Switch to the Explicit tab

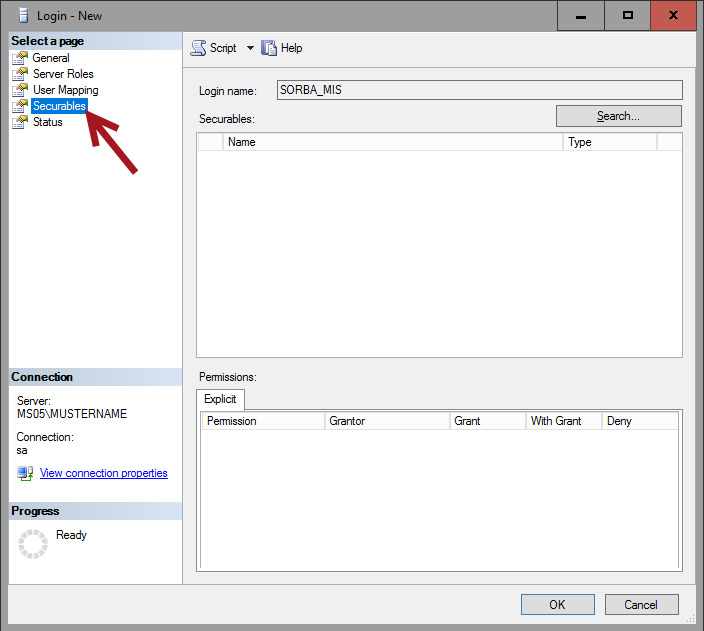220,399
